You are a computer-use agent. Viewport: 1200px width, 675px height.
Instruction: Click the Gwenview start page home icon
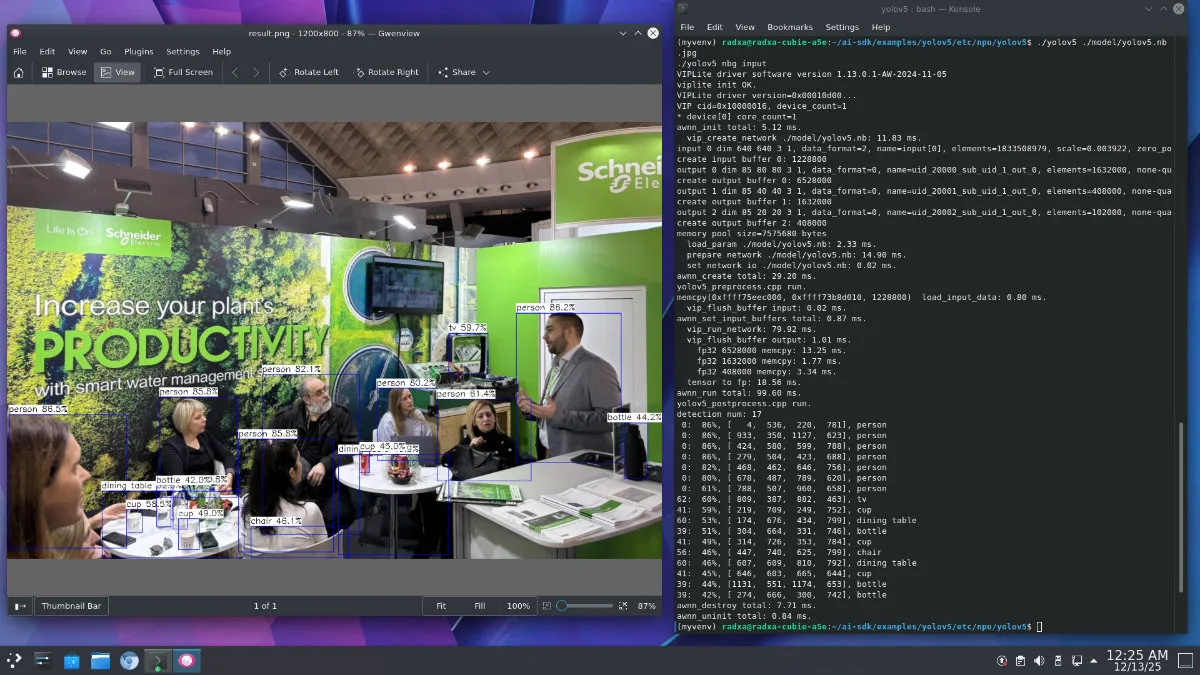pyautogui.click(x=18, y=72)
